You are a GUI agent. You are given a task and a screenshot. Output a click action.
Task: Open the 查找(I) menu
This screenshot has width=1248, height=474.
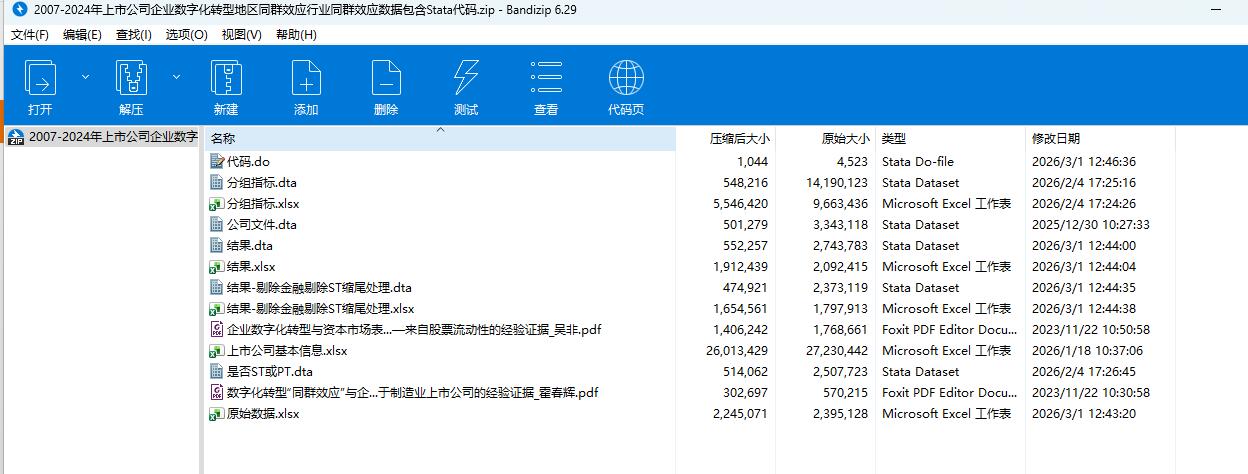pos(134,34)
